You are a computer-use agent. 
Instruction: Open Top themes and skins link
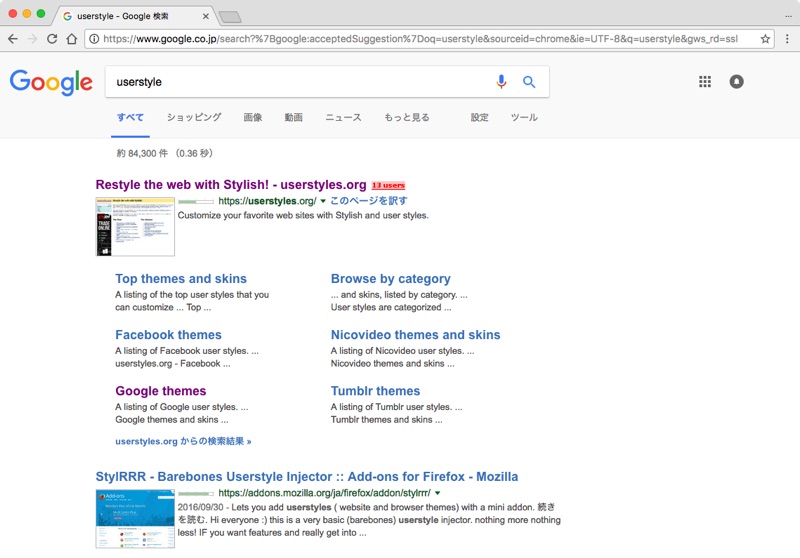coord(181,278)
